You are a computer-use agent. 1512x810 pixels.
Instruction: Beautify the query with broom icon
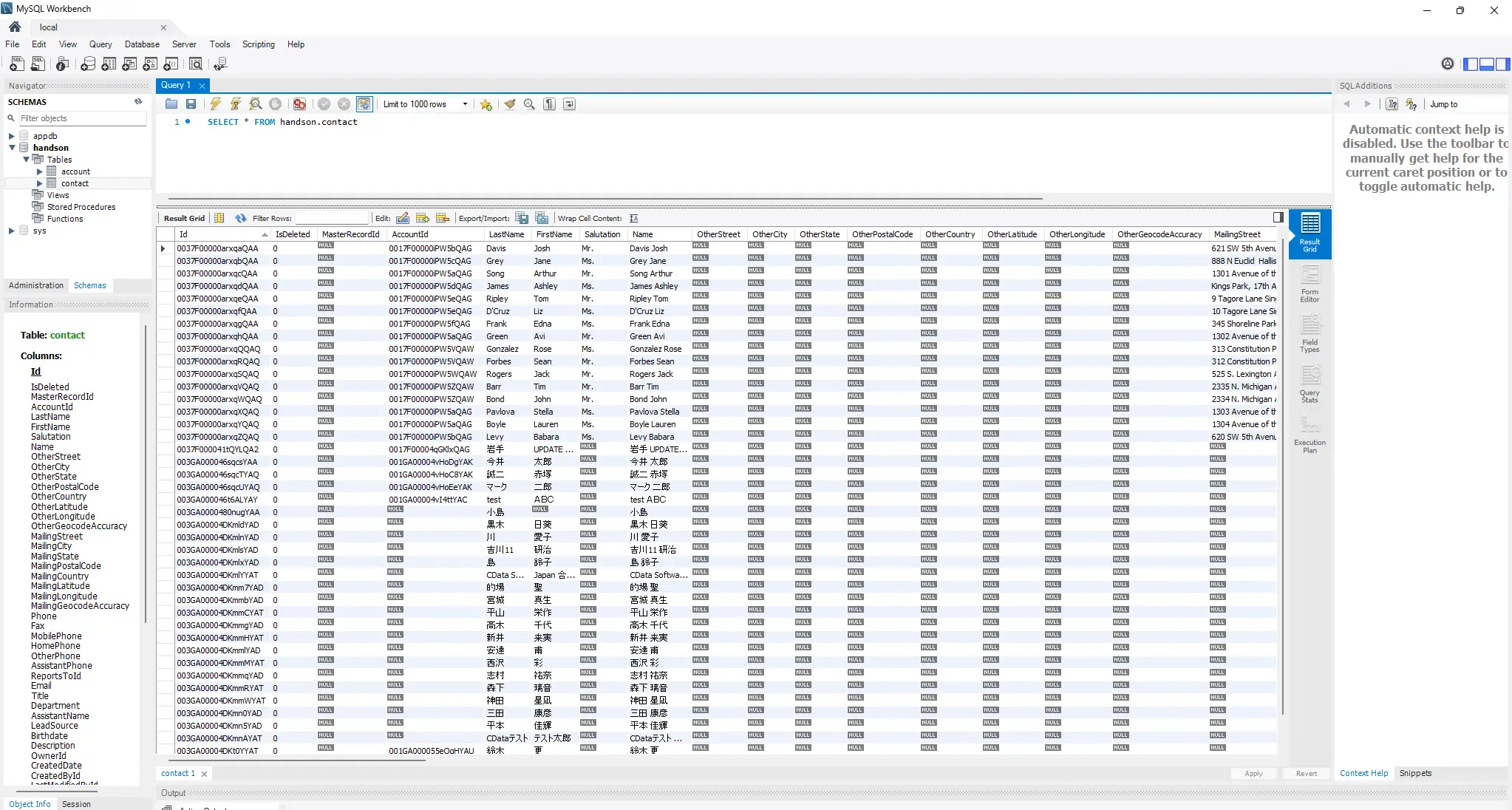[x=510, y=104]
